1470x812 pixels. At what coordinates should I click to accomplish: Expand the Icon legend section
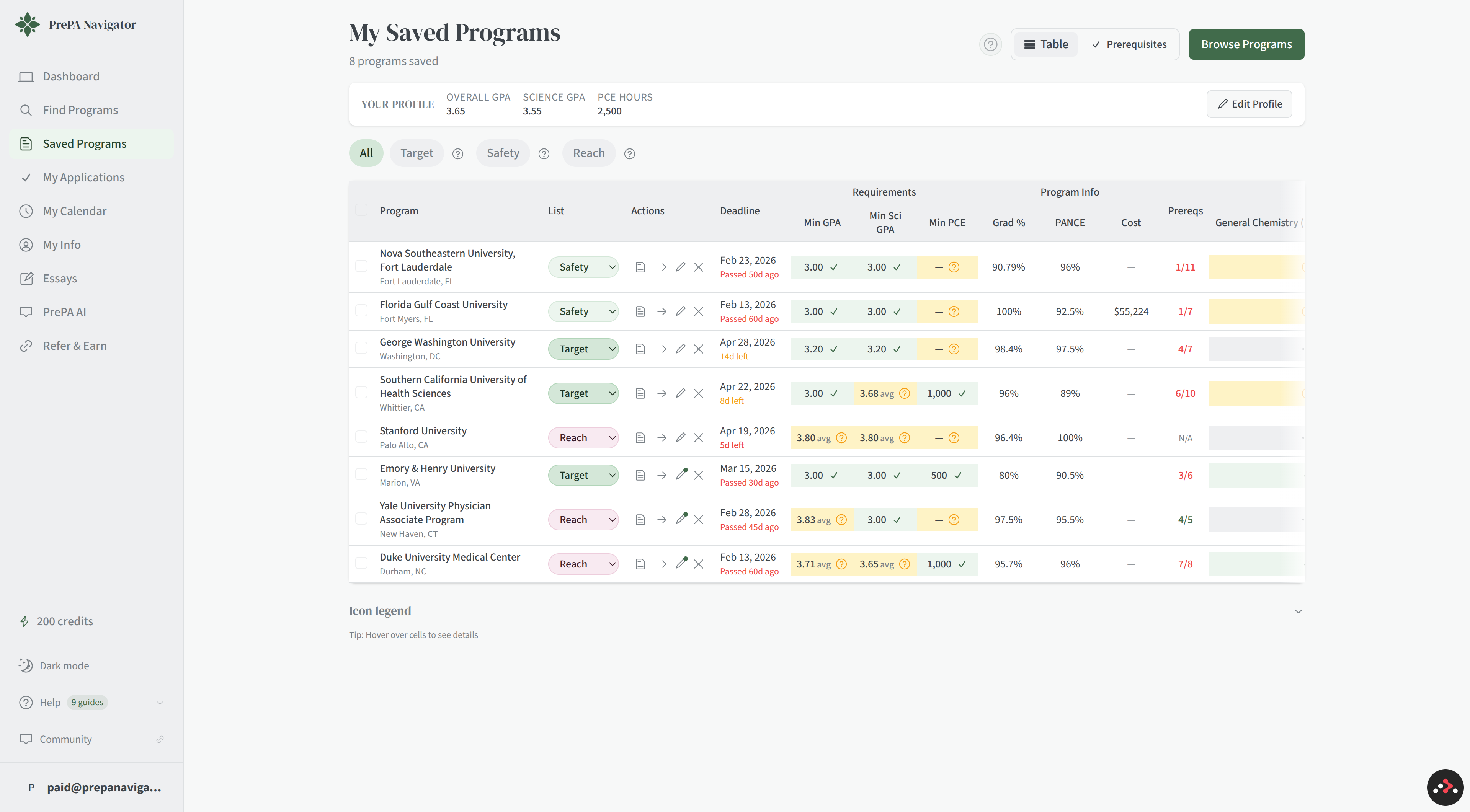[826, 611]
